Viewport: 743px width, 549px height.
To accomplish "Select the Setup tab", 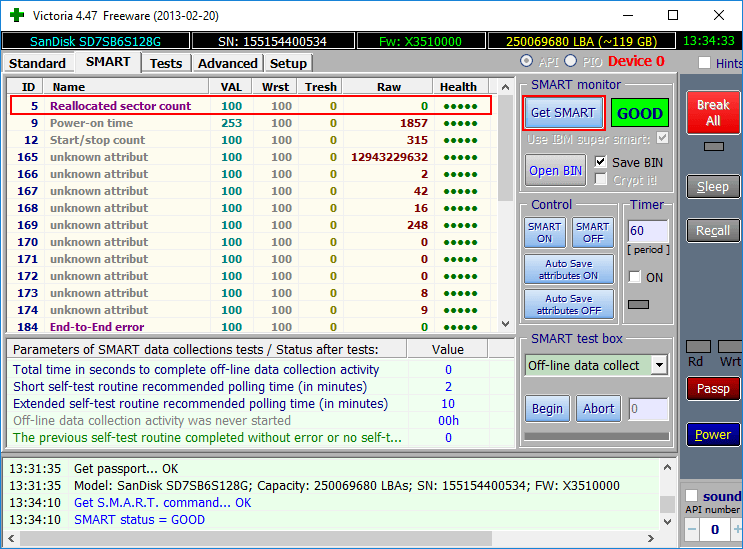I will (288, 63).
